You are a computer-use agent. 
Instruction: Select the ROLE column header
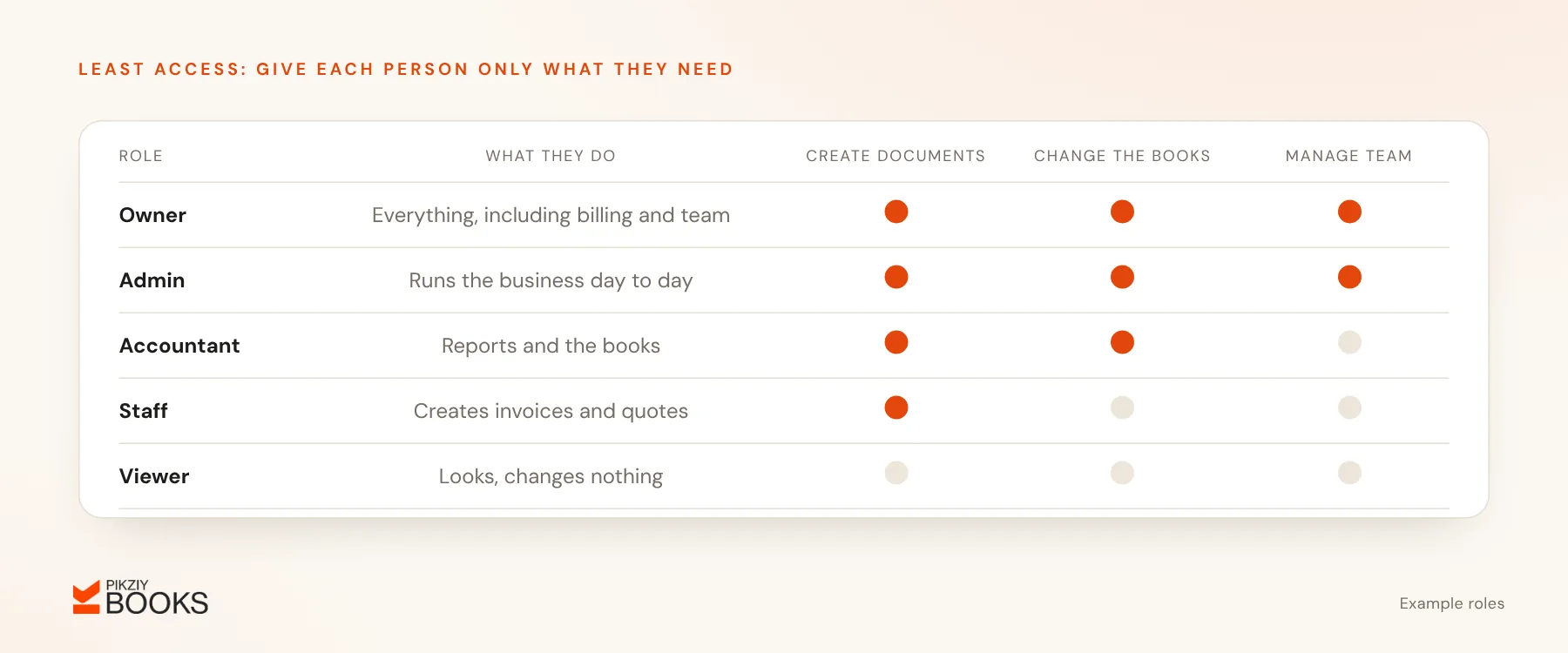141,156
